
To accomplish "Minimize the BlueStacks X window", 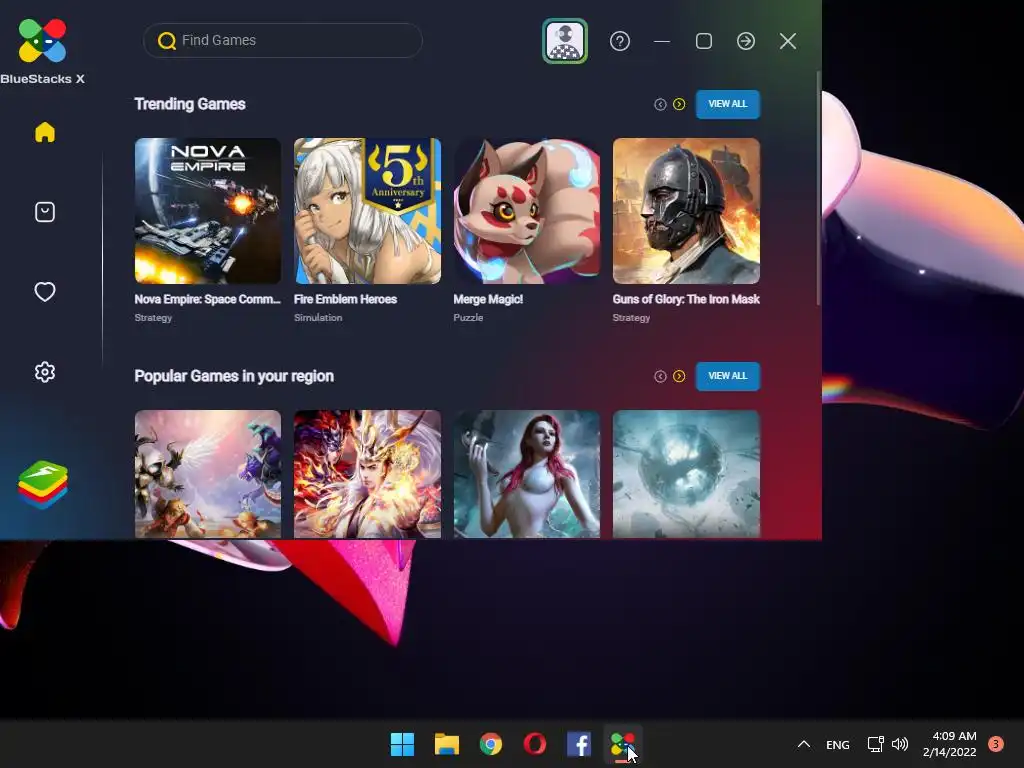I will (x=662, y=41).
